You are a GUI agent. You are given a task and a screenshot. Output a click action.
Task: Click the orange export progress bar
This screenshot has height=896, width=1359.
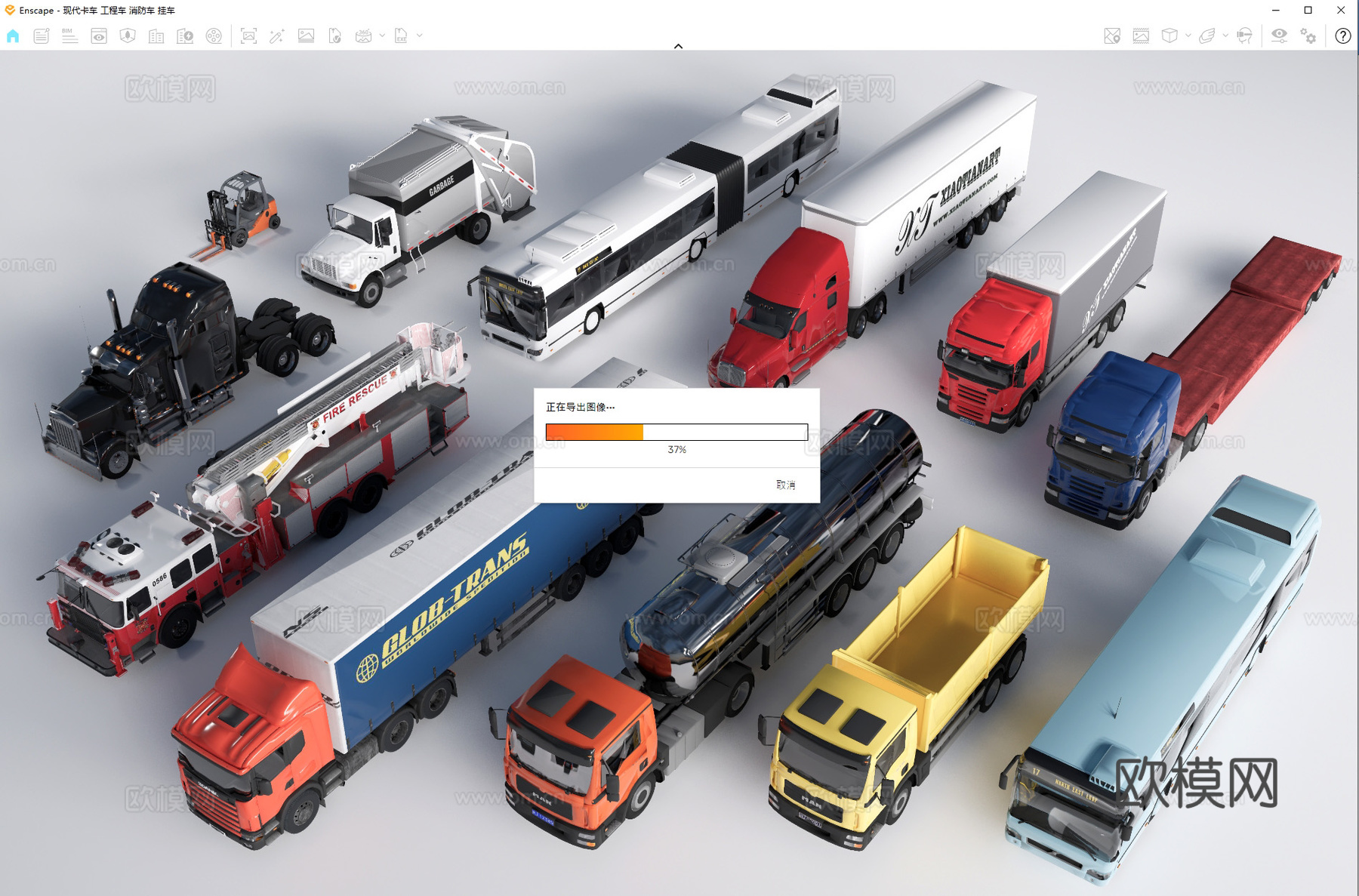click(676, 432)
